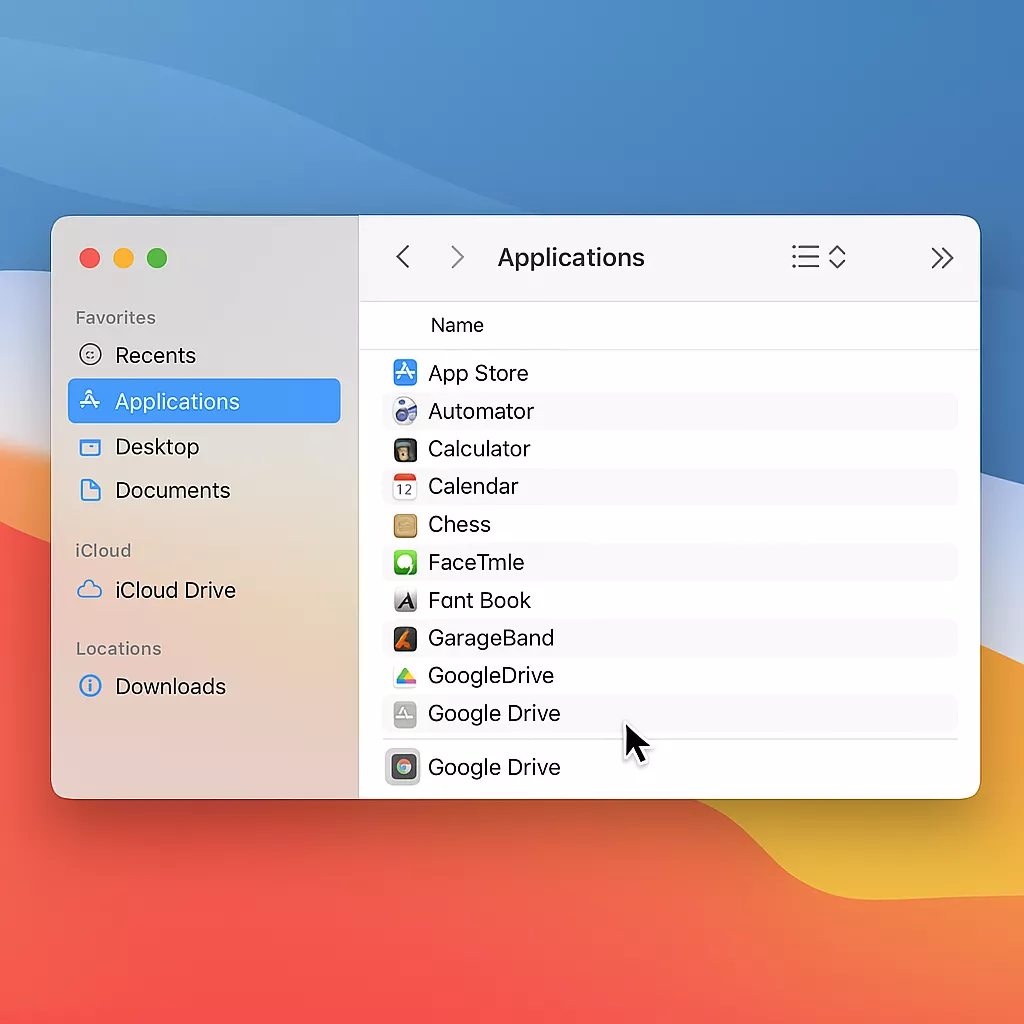1024x1024 pixels.
Task: Sort by the Name column header
Action: click(457, 325)
